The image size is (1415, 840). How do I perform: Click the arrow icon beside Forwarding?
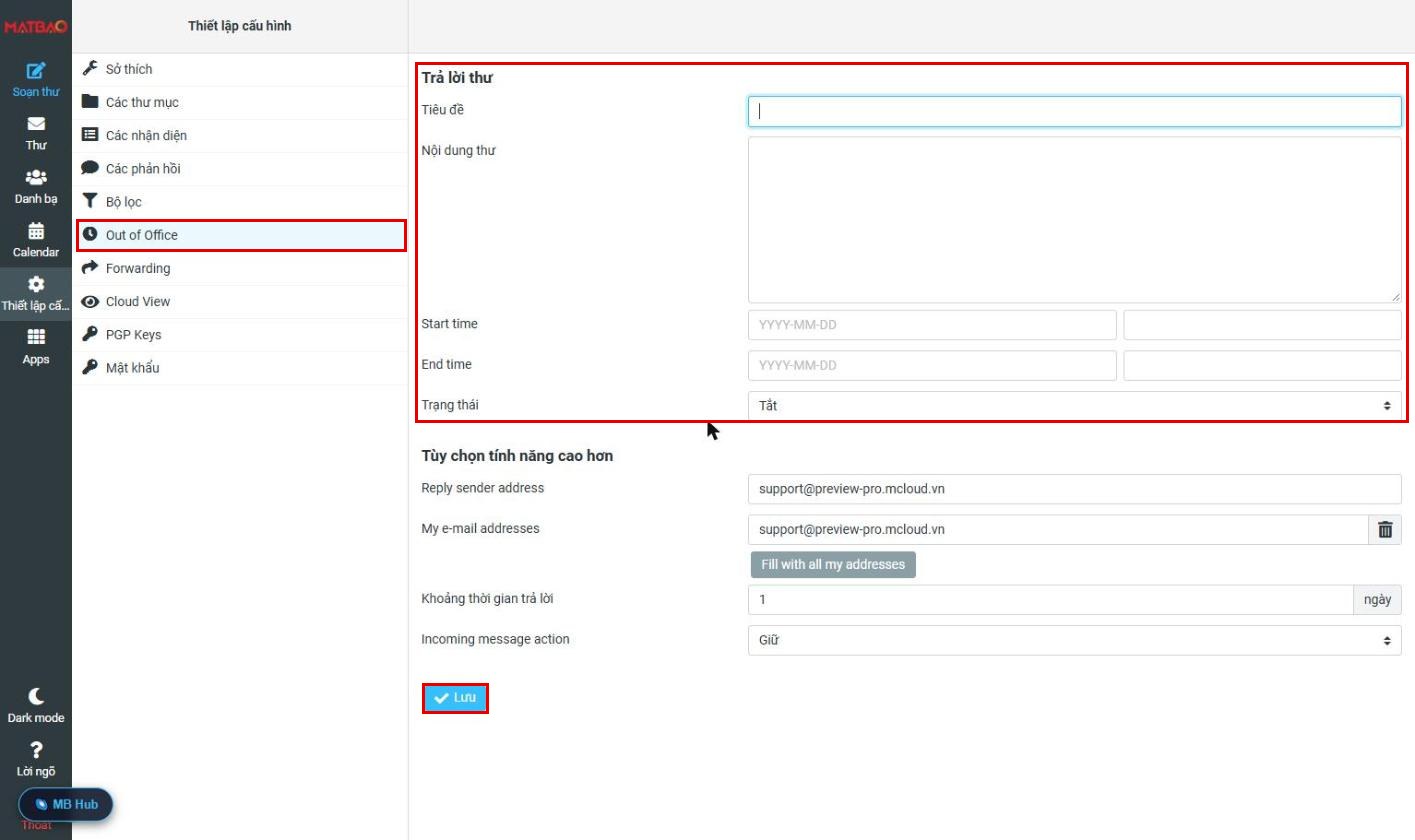pyautogui.click(x=90, y=268)
